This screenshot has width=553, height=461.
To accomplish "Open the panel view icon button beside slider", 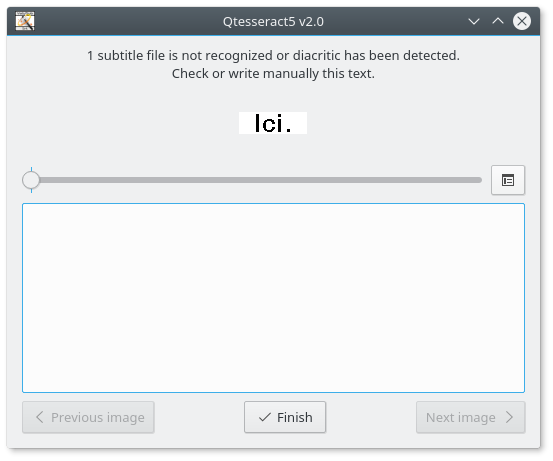I will [508, 180].
